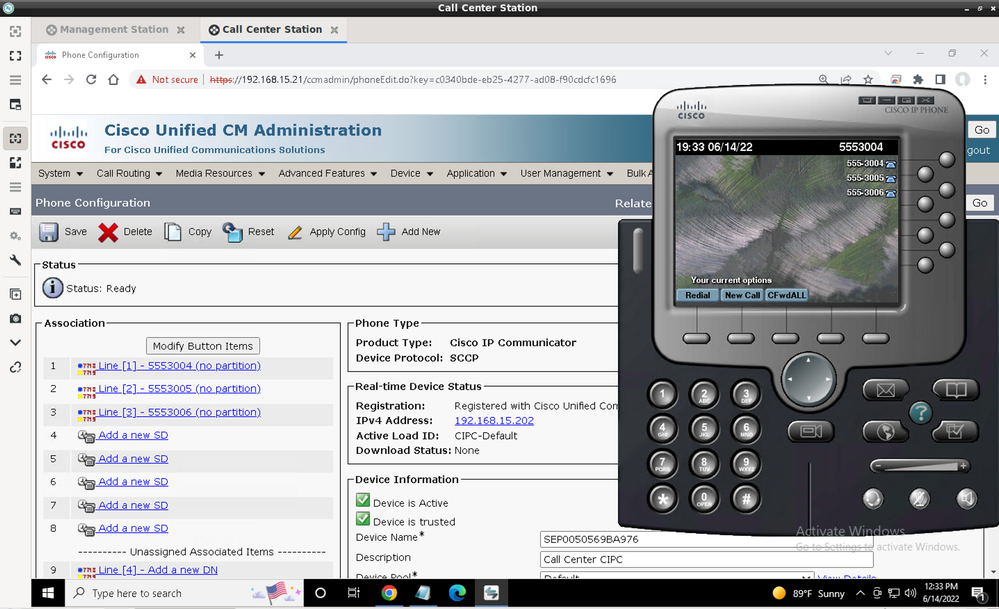Open the Advanced Features menu dropdown

tap(327, 173)
